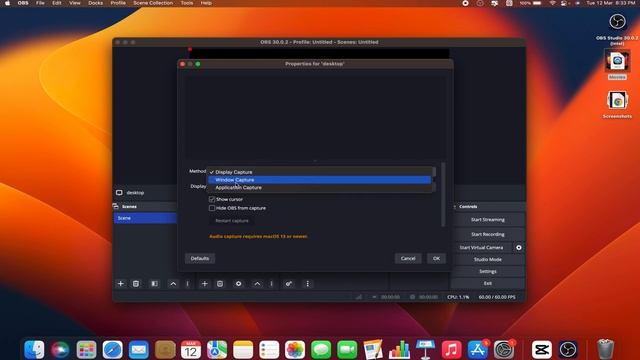Pick Application Capture in the Method list
The height and width of the screenshot is (360, 640).
point(320,188)
